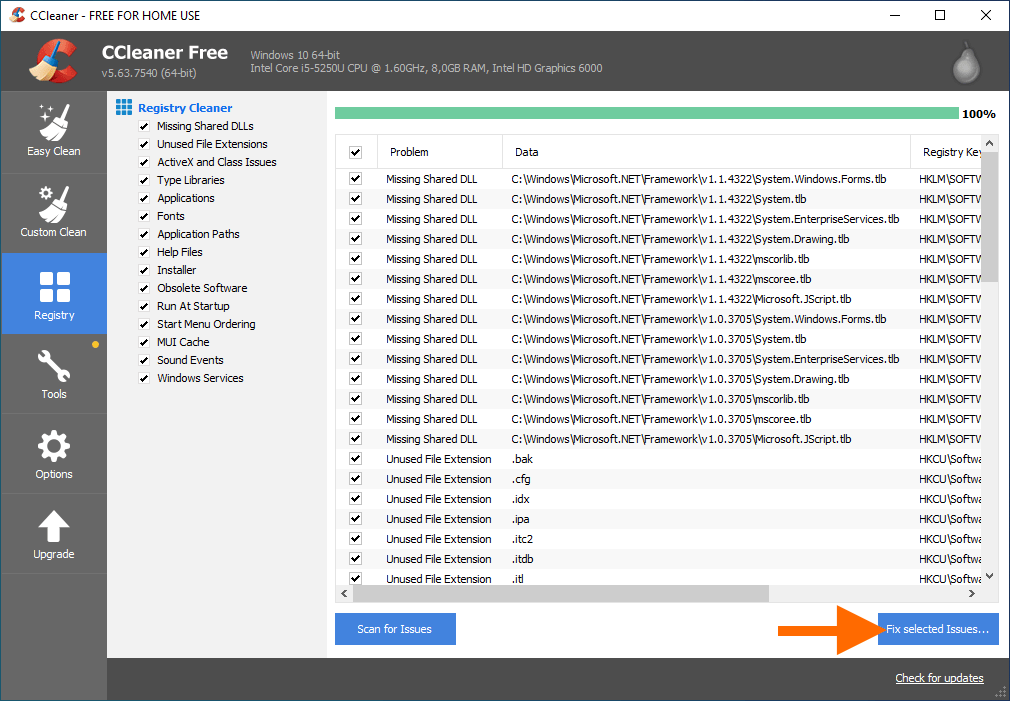Sort by the Data column header

click(706, 152)
